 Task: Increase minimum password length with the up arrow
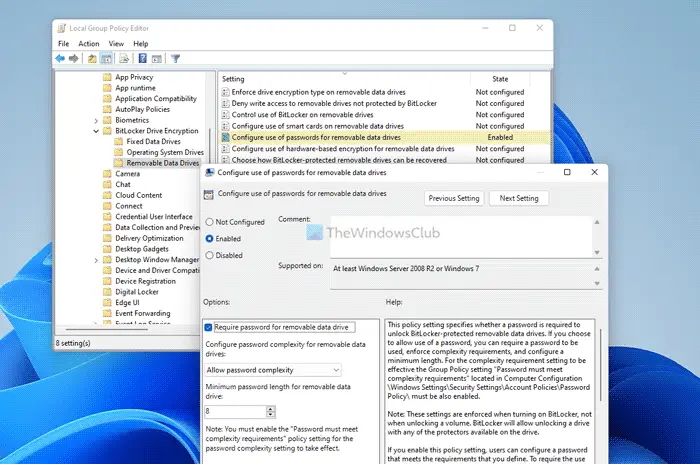point(271,409)
